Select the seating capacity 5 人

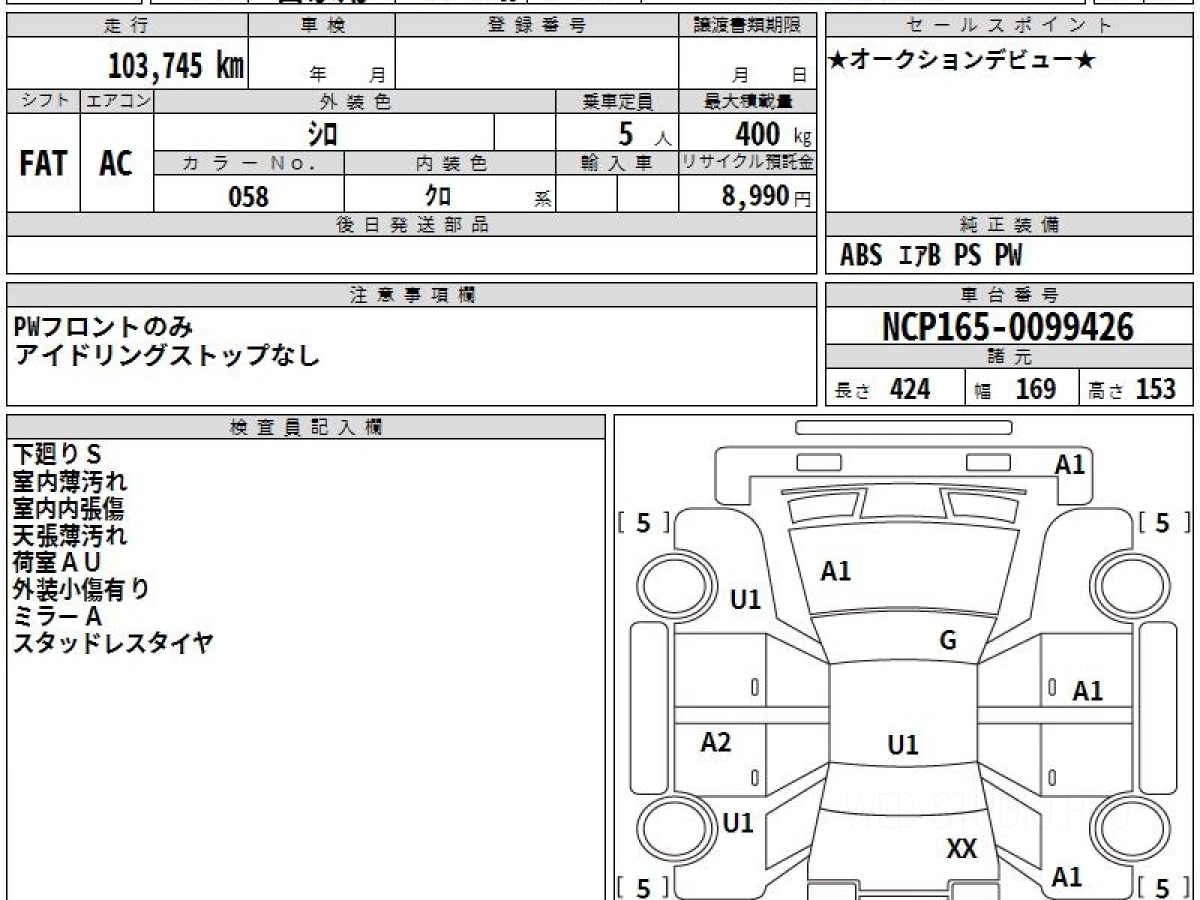[644, 133]
